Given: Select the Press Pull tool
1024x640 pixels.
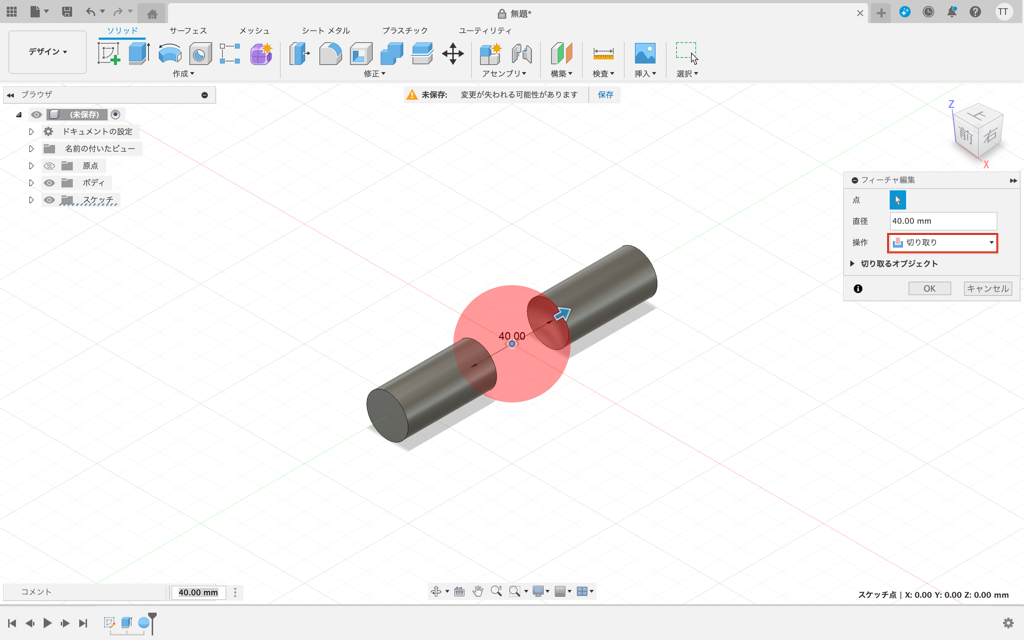Looking at the screenshot, I should tap(299, 54).
